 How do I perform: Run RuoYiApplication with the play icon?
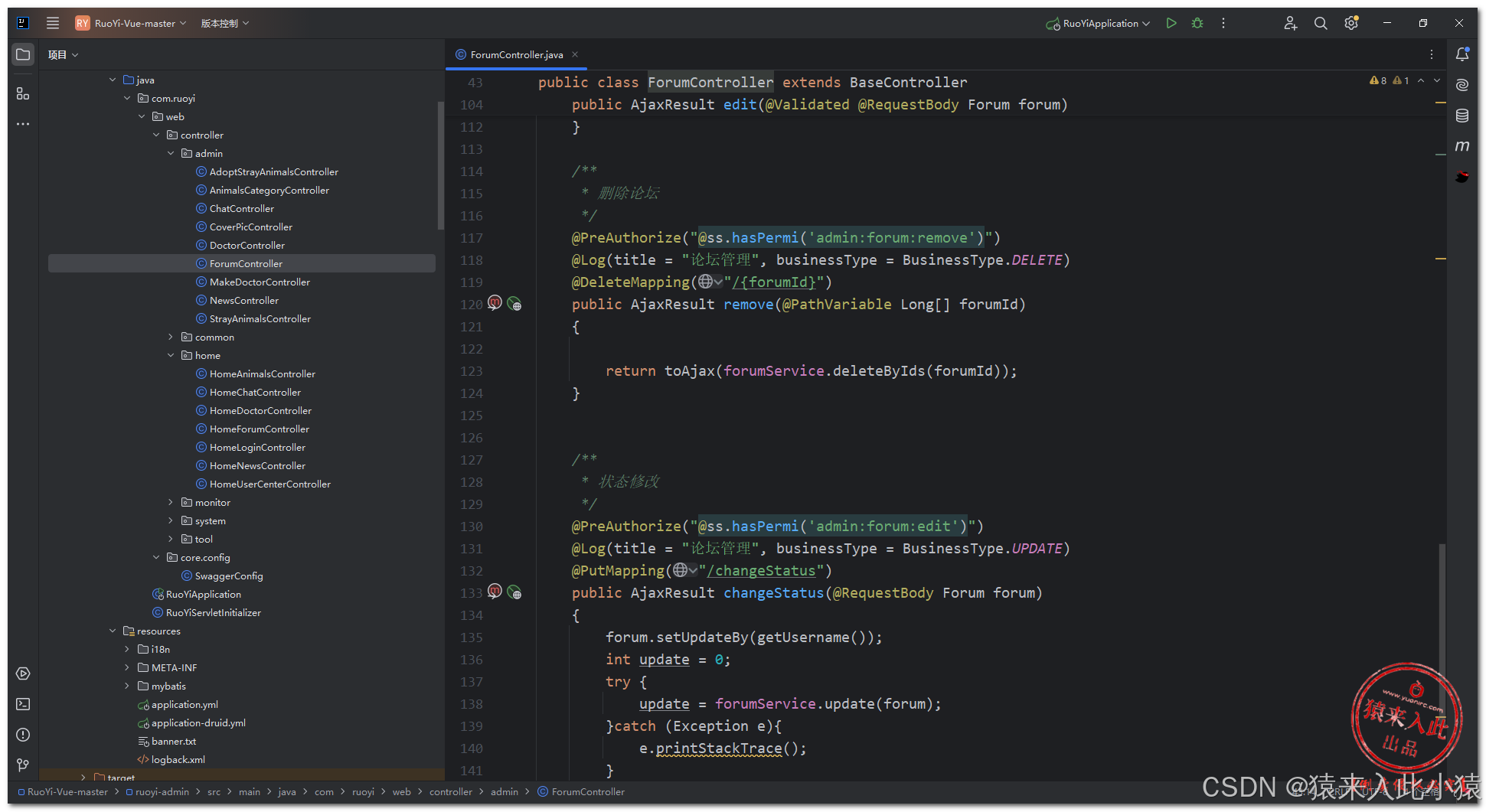point(1171,23)
